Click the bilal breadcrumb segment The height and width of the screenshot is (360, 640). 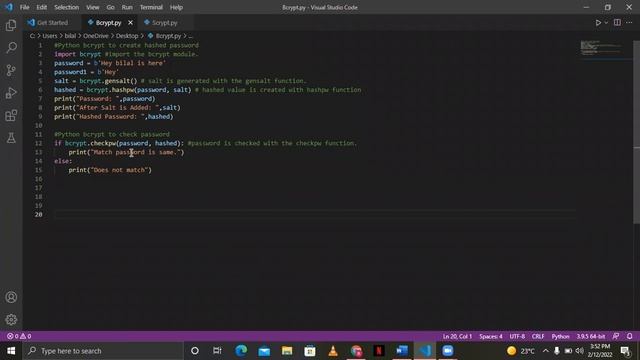tap(70, 36)
